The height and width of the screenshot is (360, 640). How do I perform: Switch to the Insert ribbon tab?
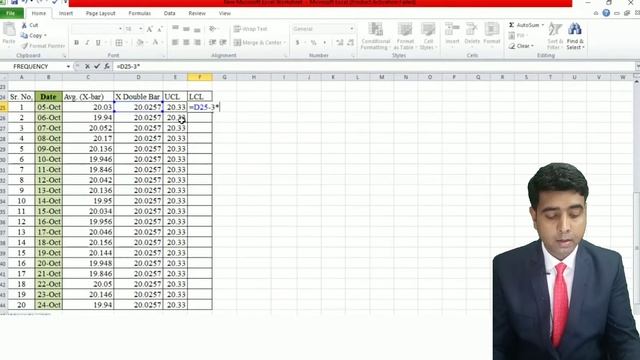pyautogui.click(x=65, y=13)
